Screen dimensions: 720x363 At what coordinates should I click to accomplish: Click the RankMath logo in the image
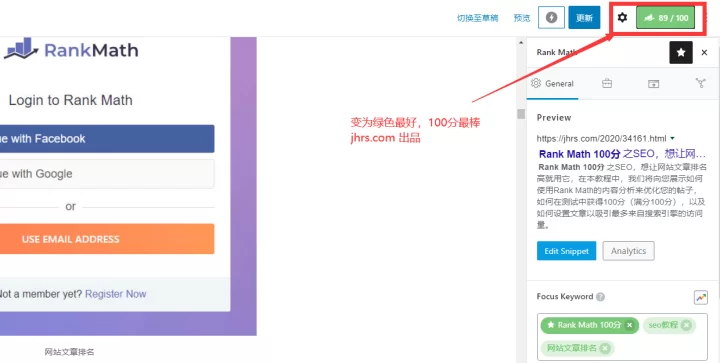[x=71, y=49]
